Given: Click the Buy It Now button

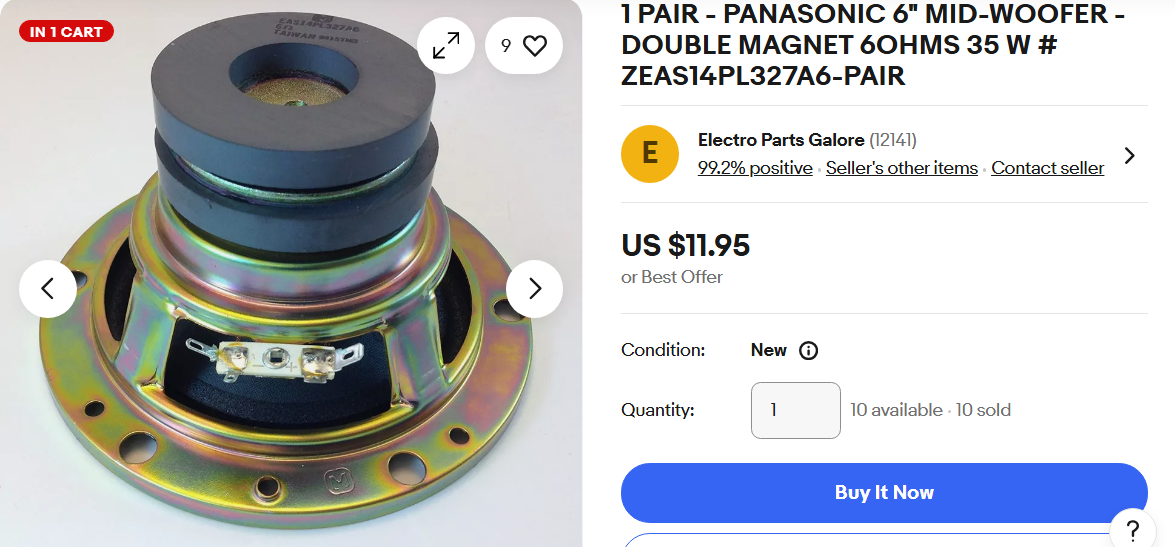Looking at the screenshot, I should 884,492.
